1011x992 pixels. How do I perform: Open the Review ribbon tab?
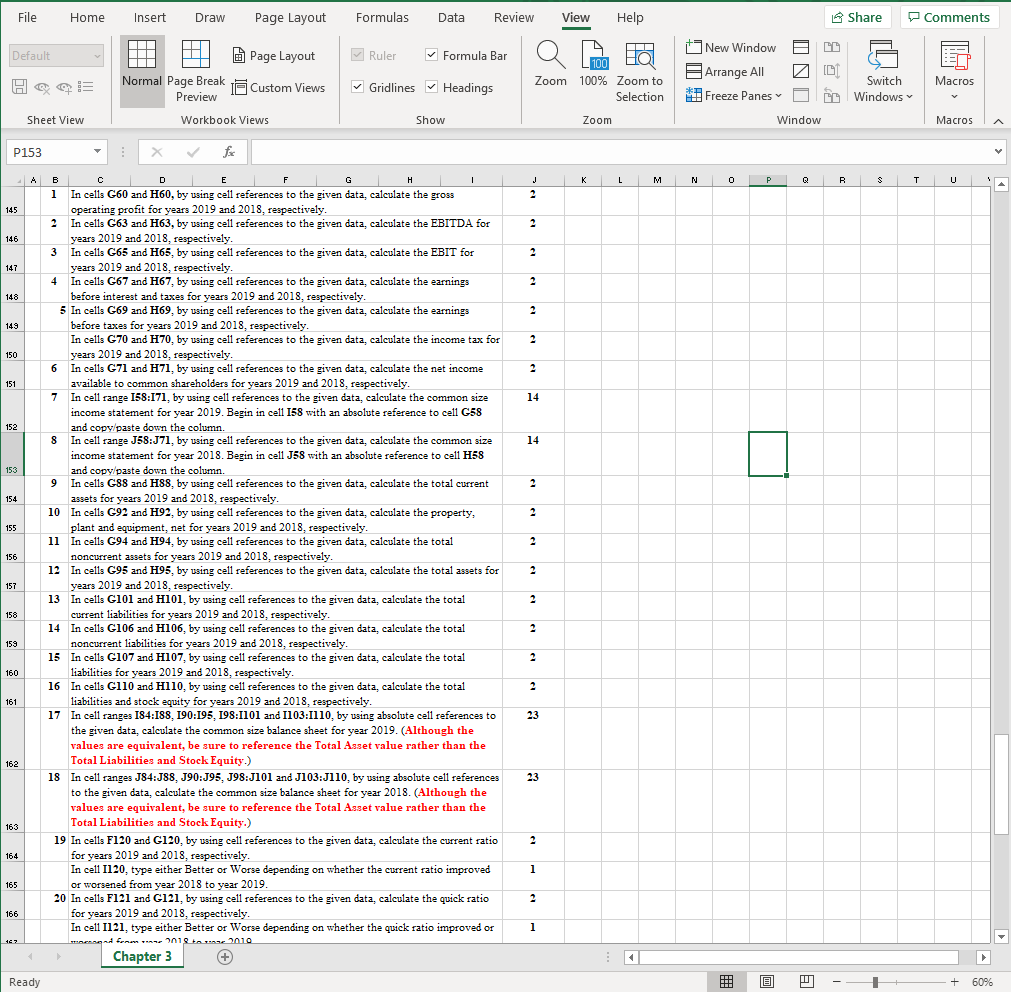pyautogui.click(x=513, y=17)
